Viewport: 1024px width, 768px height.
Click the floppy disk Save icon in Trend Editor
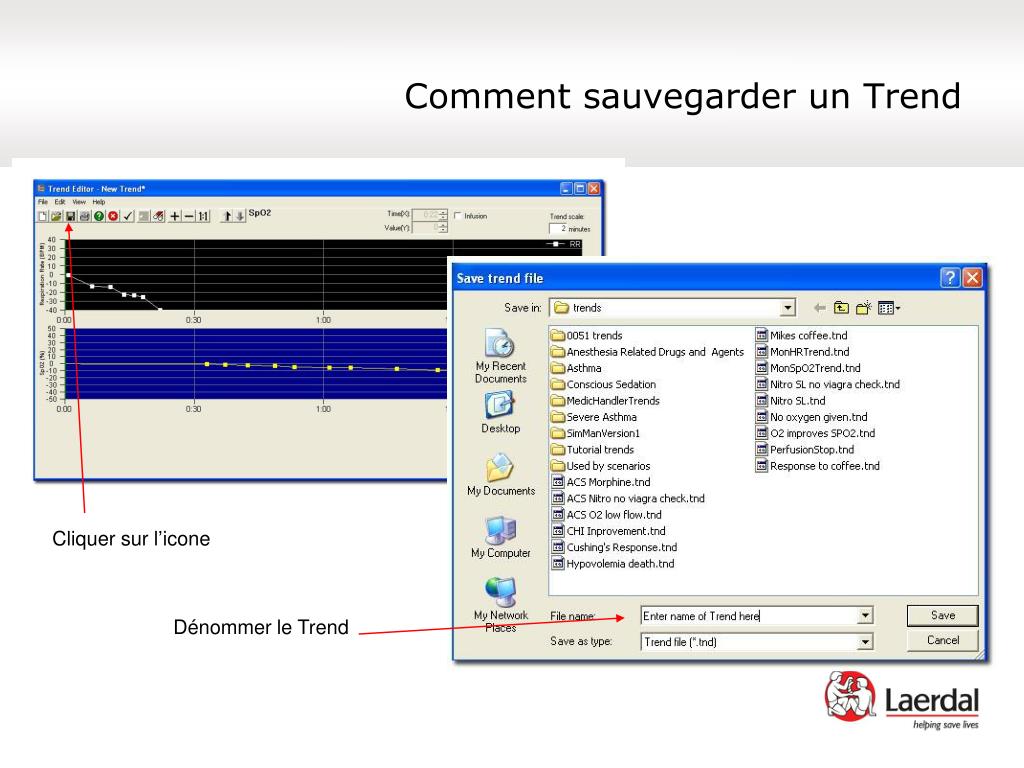[x=71, y=216]
